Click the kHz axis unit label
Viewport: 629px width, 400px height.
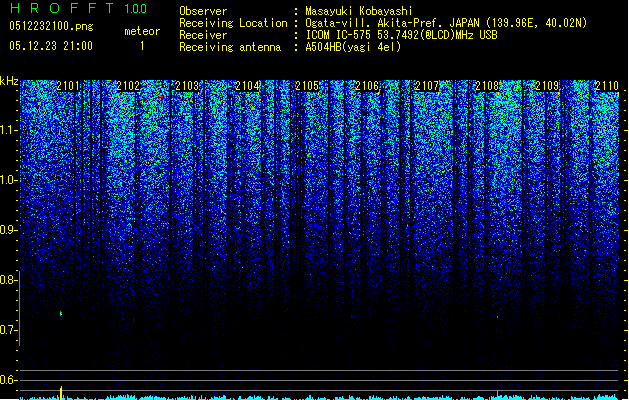[x=9, y=81]
